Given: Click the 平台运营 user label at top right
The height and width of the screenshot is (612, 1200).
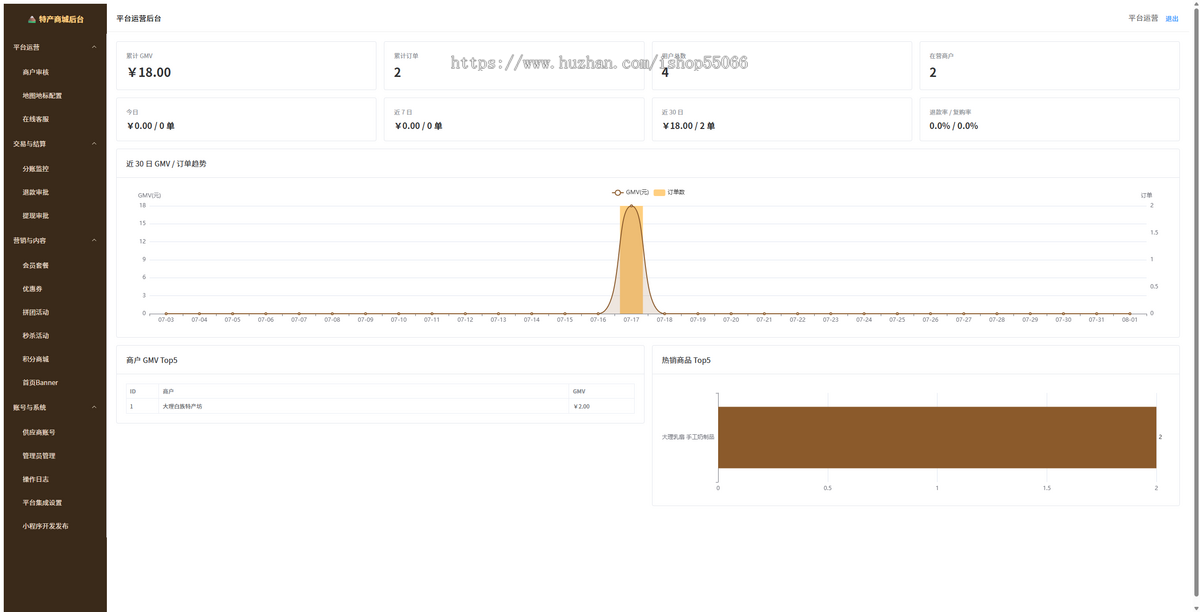Looking at the screenshot, I should point(1143,19).
